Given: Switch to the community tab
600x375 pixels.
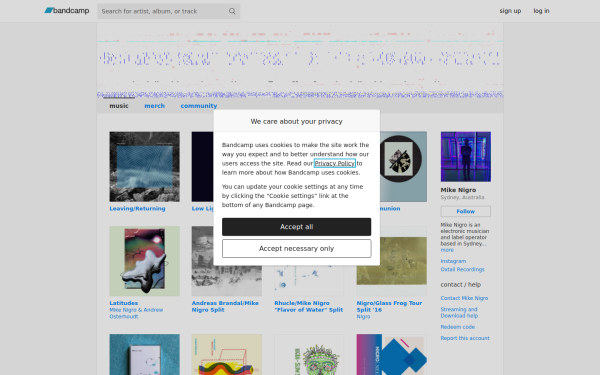Looking at the screenshot, I should point(199,106).
